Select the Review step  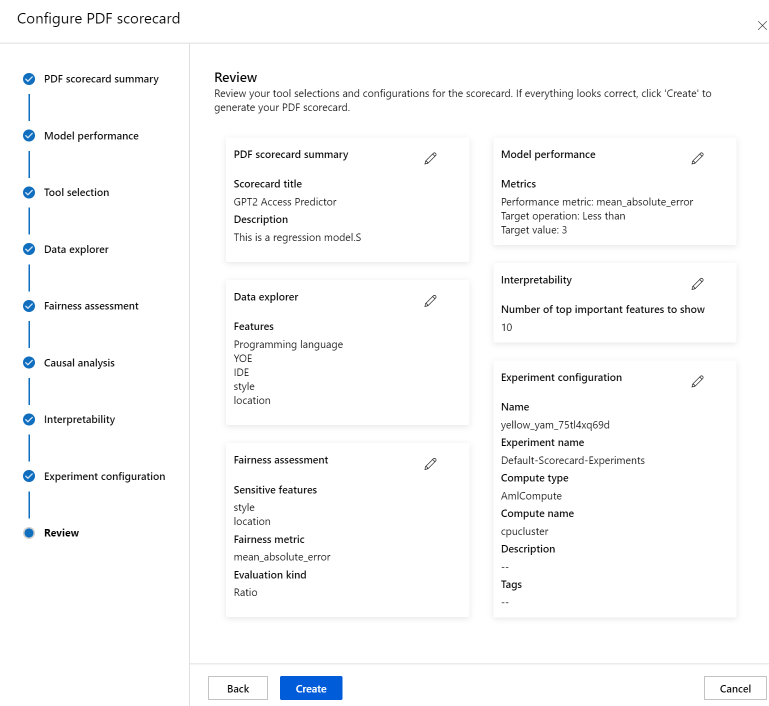coord(61,533)
